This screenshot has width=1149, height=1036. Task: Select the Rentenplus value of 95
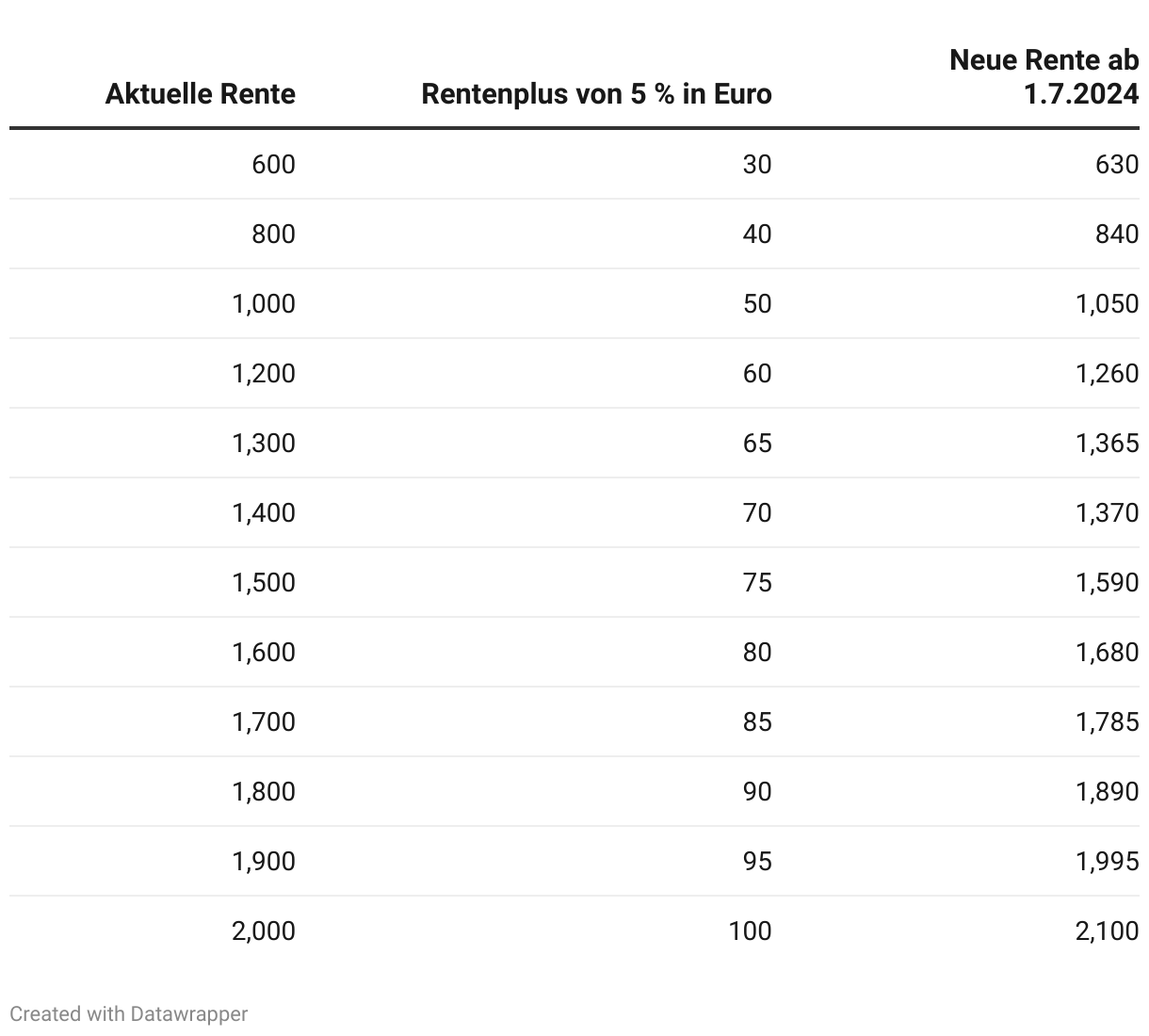tap(756, 862)
